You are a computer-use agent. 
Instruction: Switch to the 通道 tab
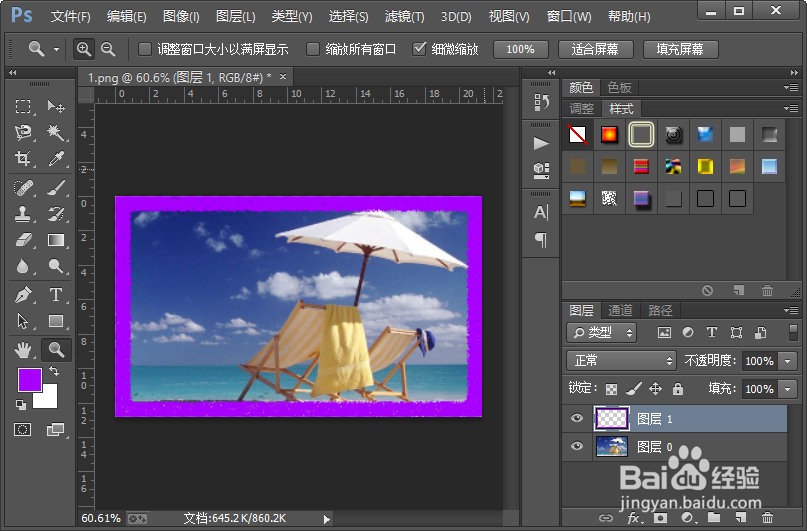(x=620, y=310)
